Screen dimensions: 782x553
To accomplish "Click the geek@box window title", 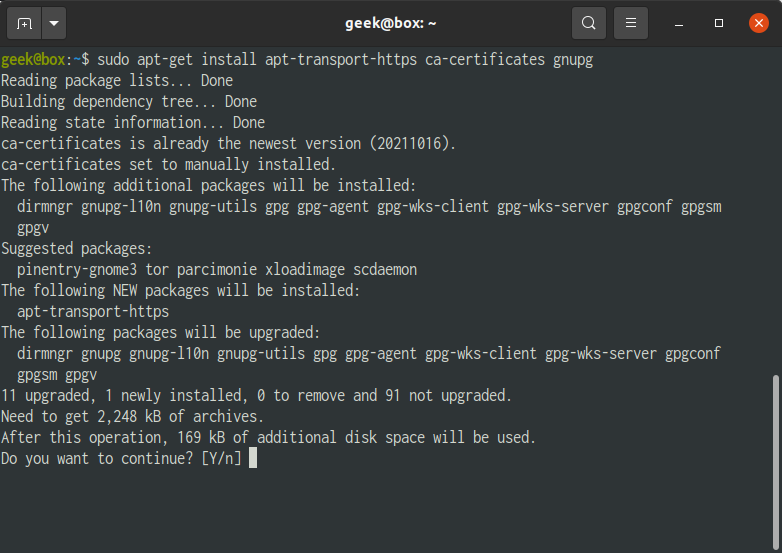I will coord(391,23).
